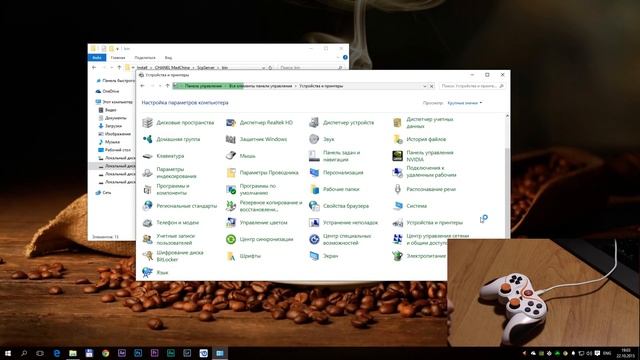Screen dimensions: 640x360
Task: Open the Шрифты icon
Action: (231, 256)
